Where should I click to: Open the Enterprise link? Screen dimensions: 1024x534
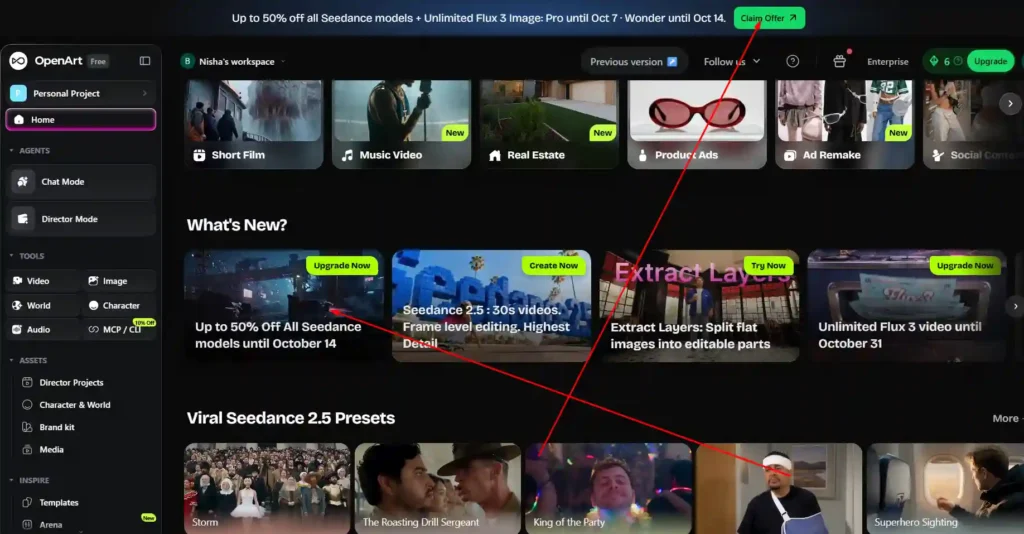click(x=888, y=61)
